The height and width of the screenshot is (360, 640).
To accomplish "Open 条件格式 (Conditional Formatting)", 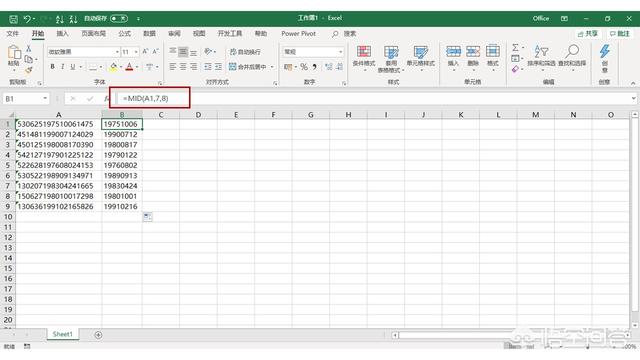I will tap(364, 58).
